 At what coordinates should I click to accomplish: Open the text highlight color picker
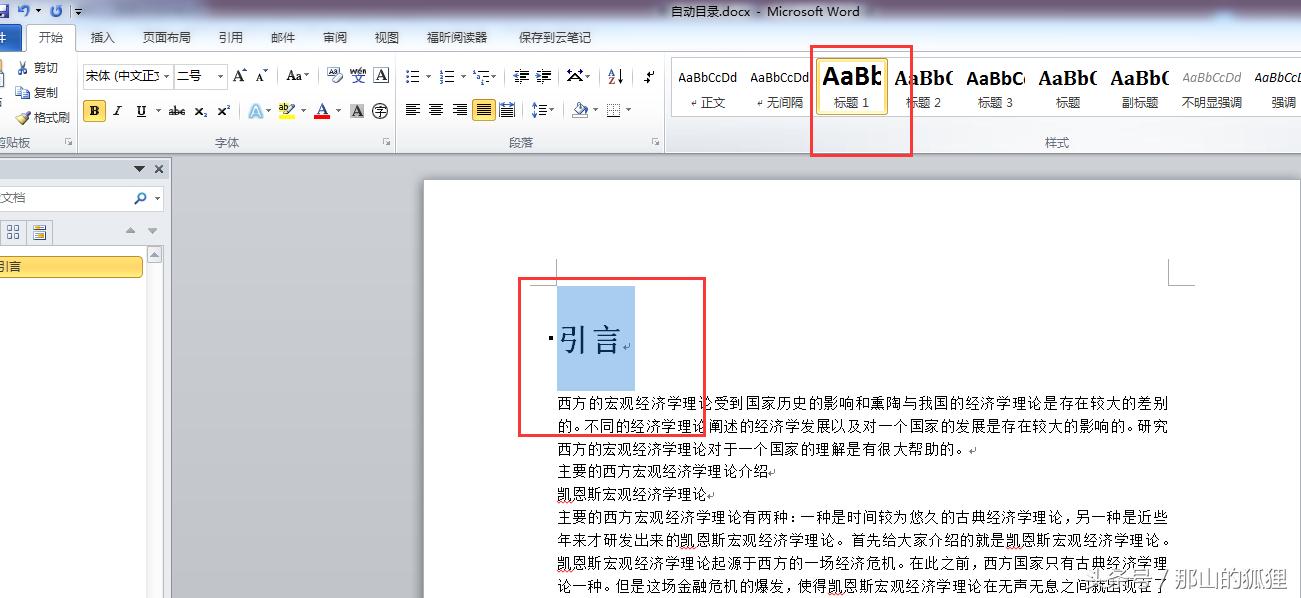[302, 111]
